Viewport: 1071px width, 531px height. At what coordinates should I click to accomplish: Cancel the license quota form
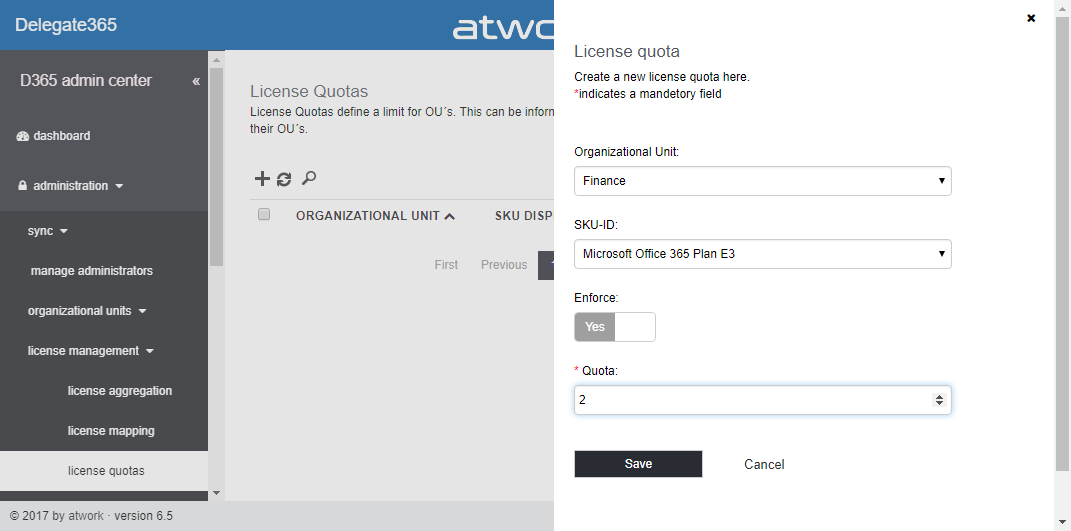point(764,464)
